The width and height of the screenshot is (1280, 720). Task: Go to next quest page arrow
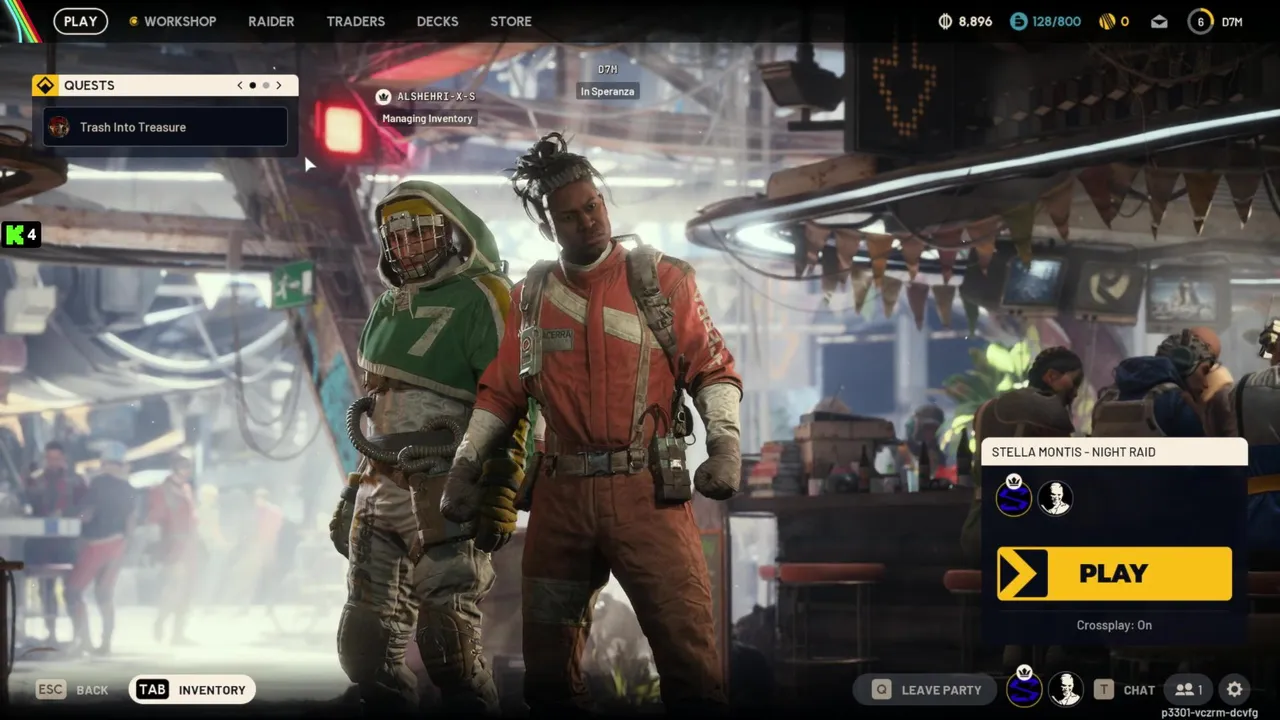coord(279,86)
